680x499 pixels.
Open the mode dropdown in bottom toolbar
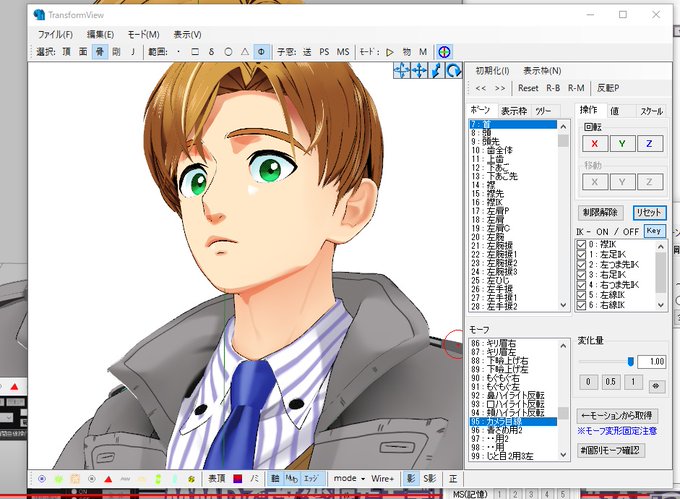[x=349, y=479]
